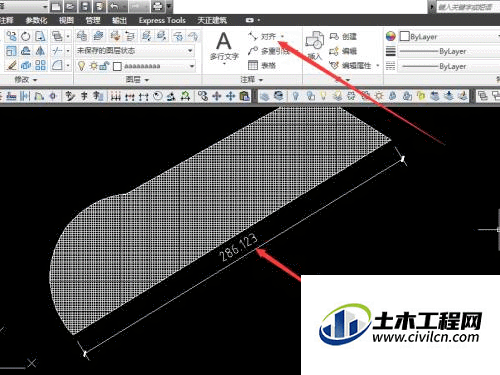Click the Save icon in quick access toolbar
500x375 pixels.
(85, 6)
